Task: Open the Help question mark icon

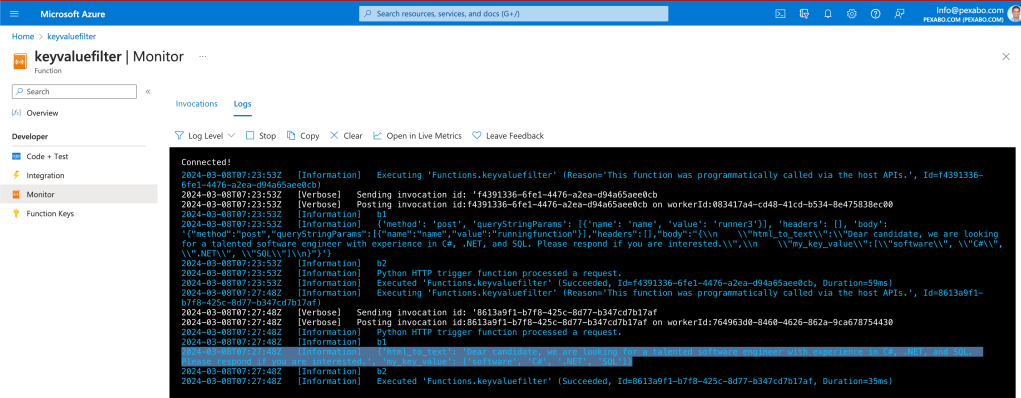Action: point(875,14)
